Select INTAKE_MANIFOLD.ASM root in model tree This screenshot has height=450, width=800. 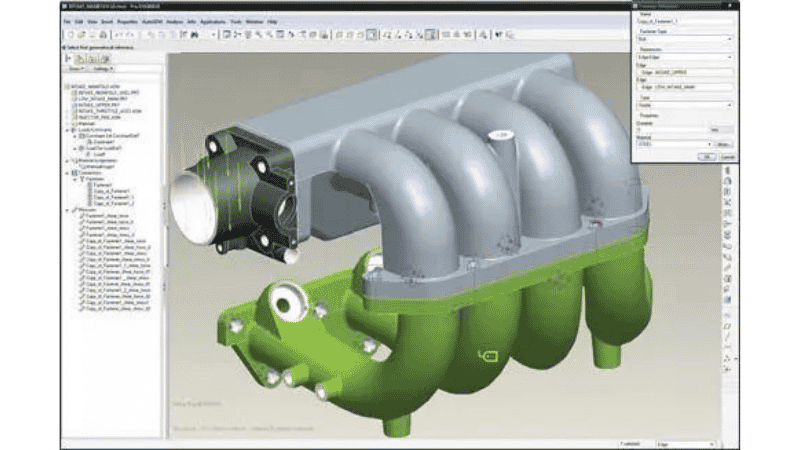[x=95, y=86]
